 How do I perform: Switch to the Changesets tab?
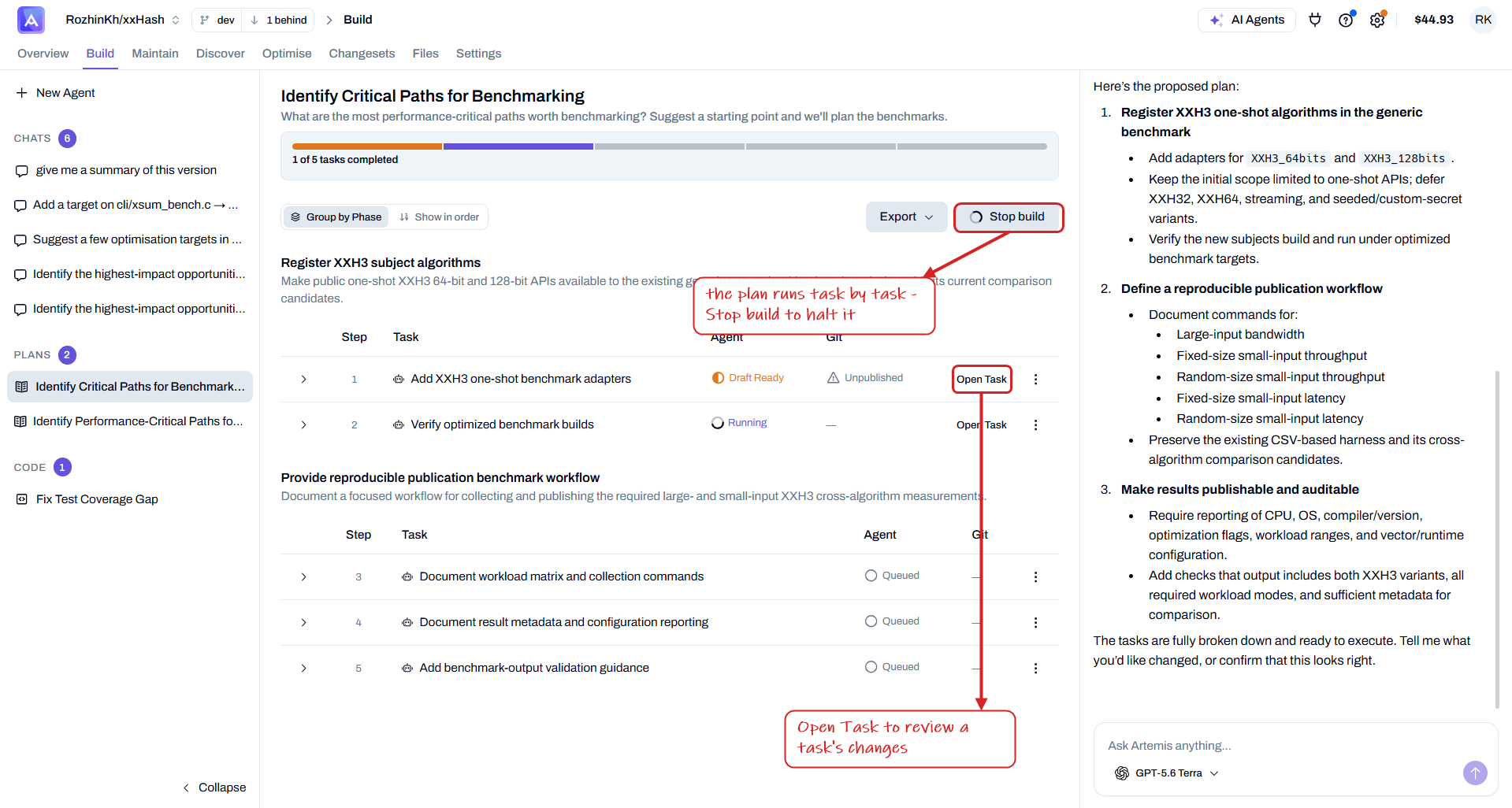(x=362, y=54)
